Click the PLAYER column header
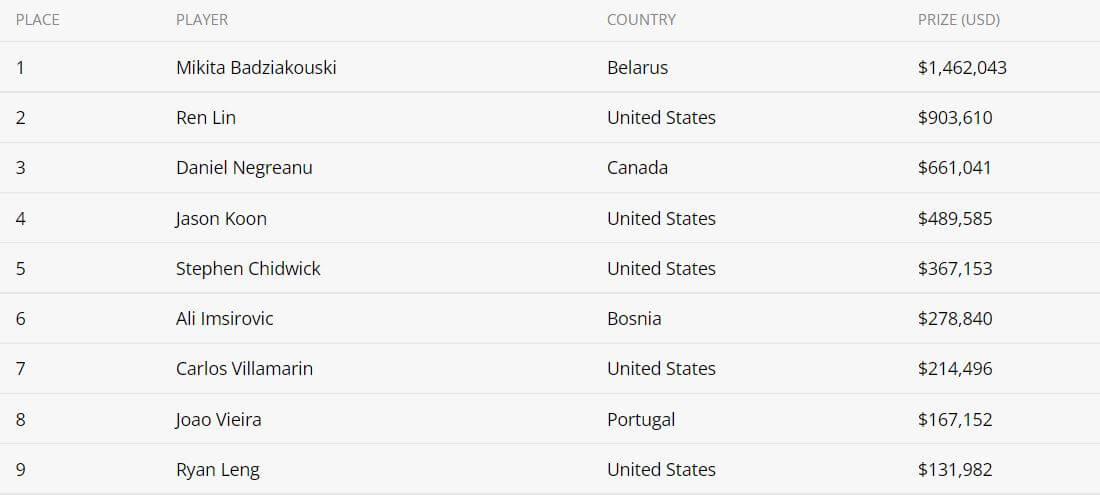The image size is (1100, 495). [x=201, y=20]
